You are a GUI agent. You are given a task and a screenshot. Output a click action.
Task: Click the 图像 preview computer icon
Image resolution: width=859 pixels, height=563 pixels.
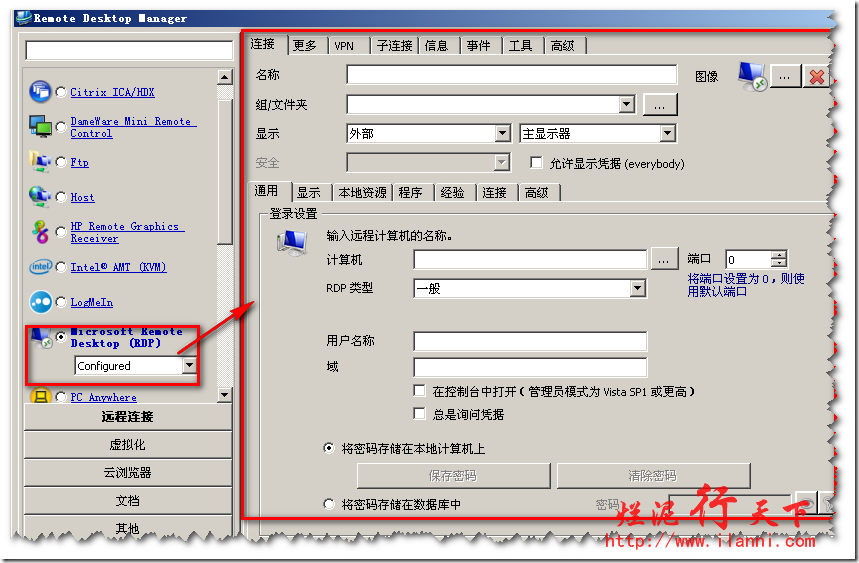tap(752, 76)
